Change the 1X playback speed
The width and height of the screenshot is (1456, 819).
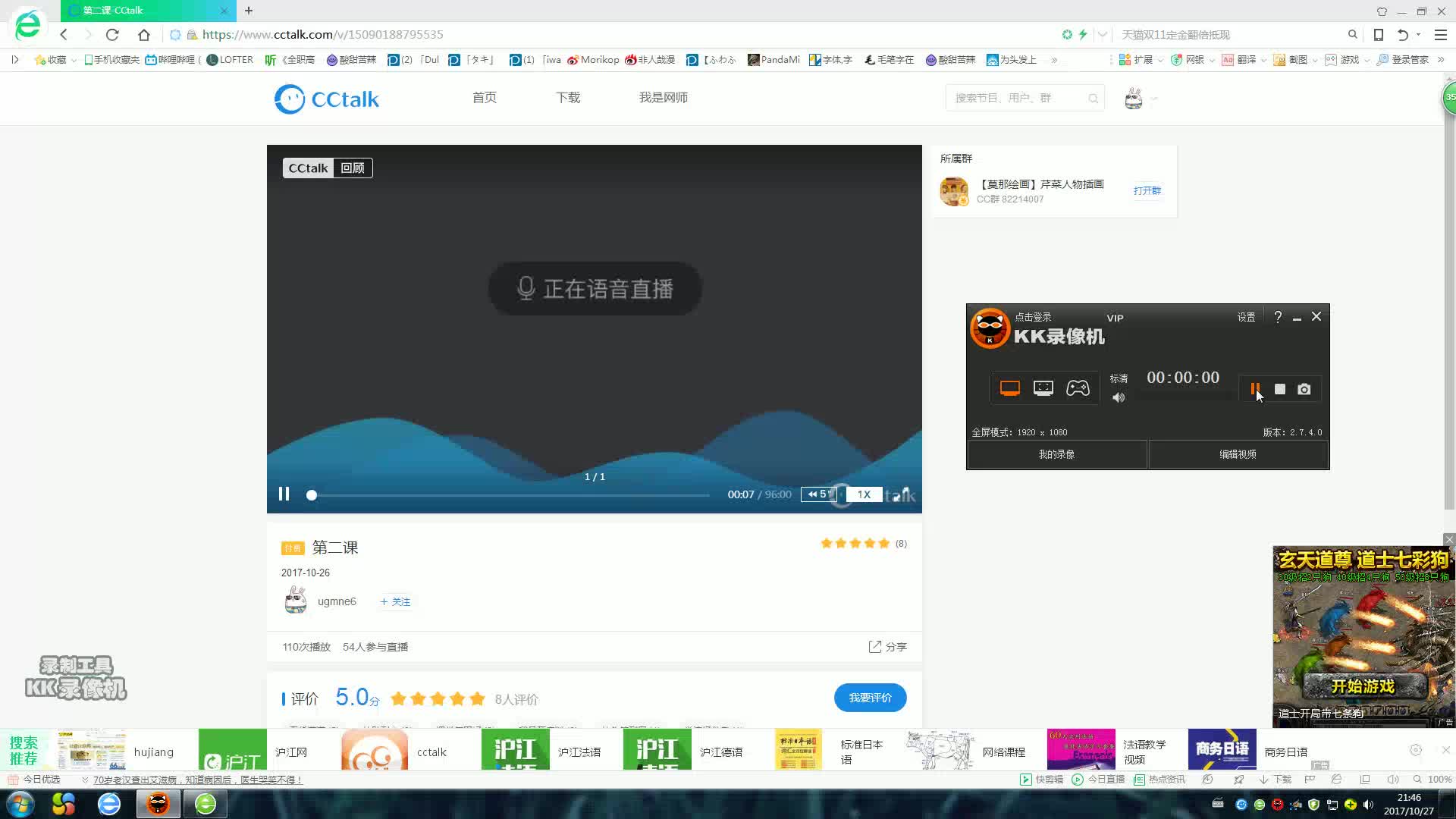[x=864, y=494]
